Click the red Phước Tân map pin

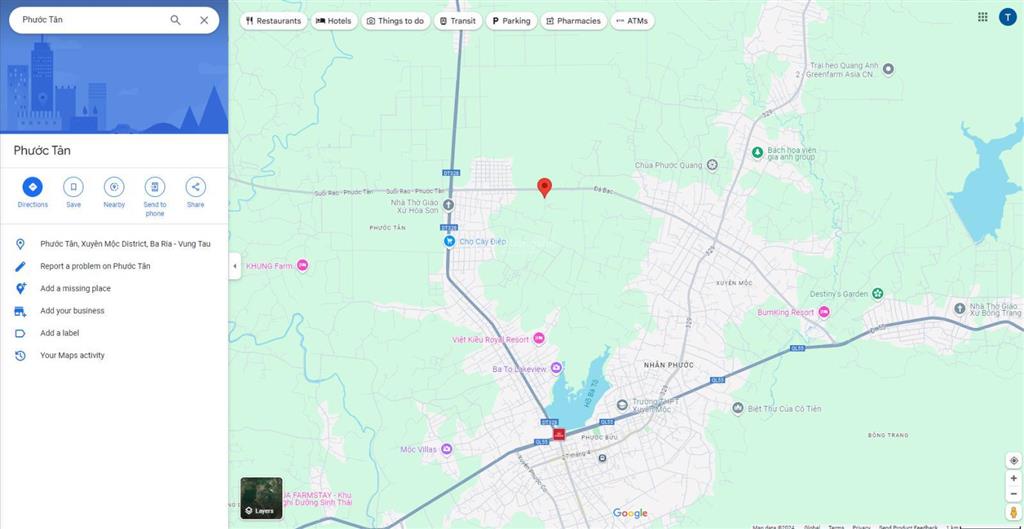544,187
